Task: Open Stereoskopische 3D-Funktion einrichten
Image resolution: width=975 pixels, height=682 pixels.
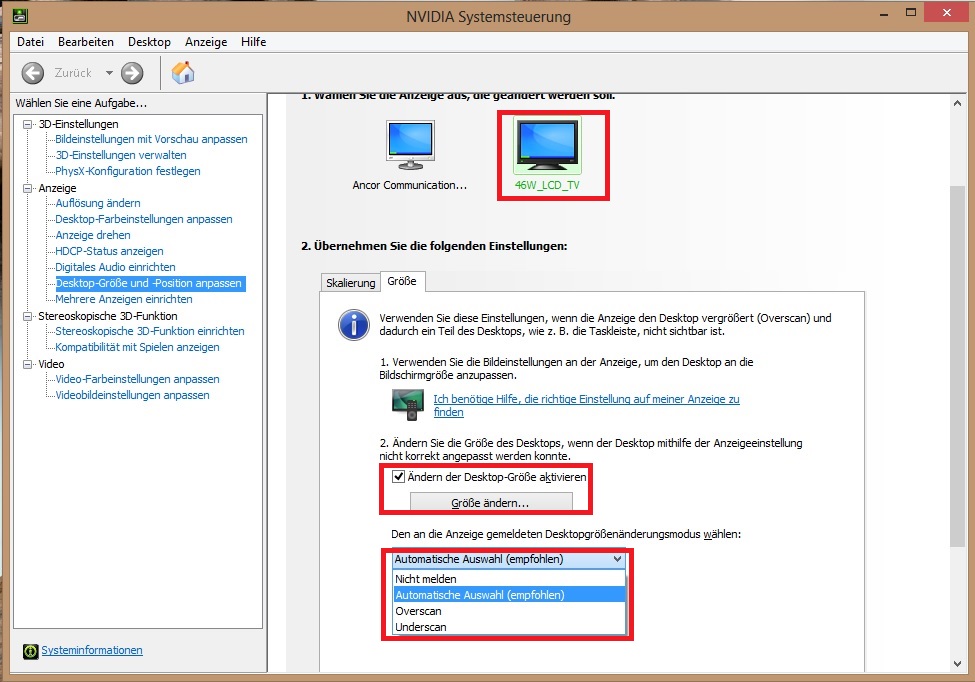Action: pos(149,331)
